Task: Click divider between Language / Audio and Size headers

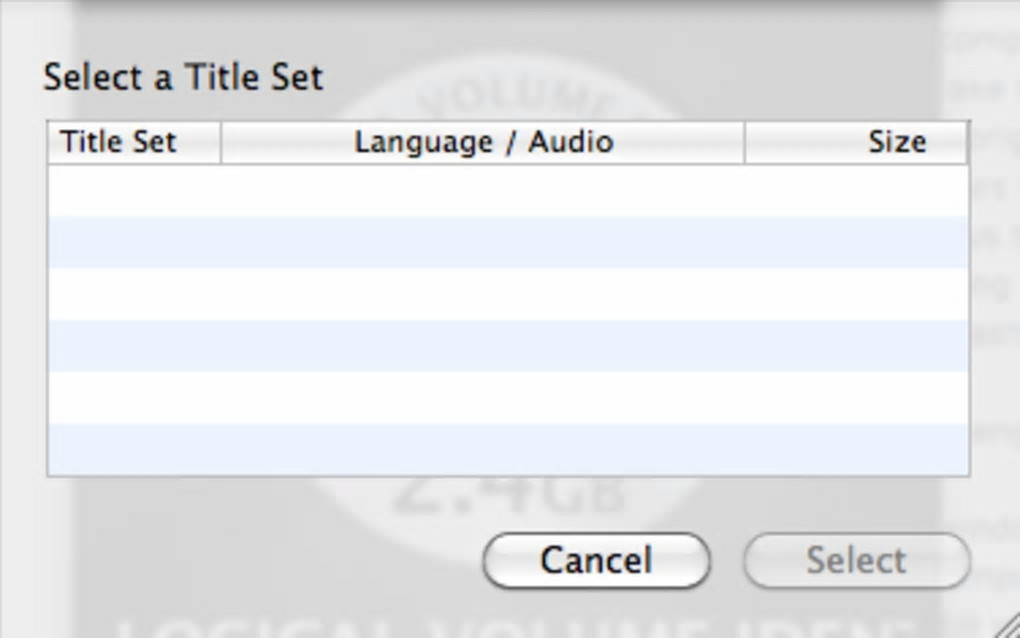Action: 745,142
